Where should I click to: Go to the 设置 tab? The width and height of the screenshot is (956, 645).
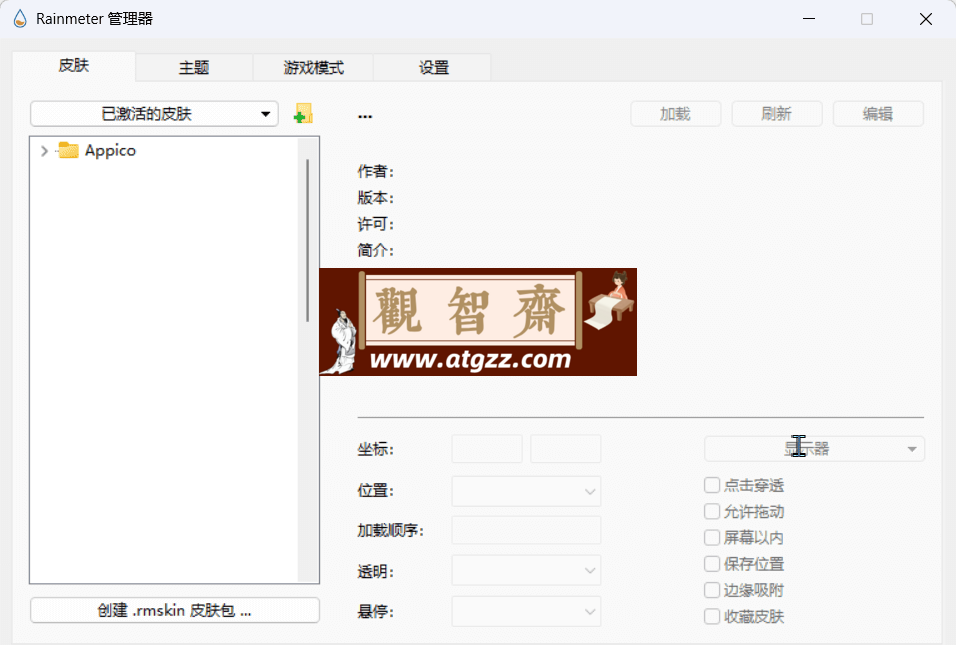coord(433,68)
